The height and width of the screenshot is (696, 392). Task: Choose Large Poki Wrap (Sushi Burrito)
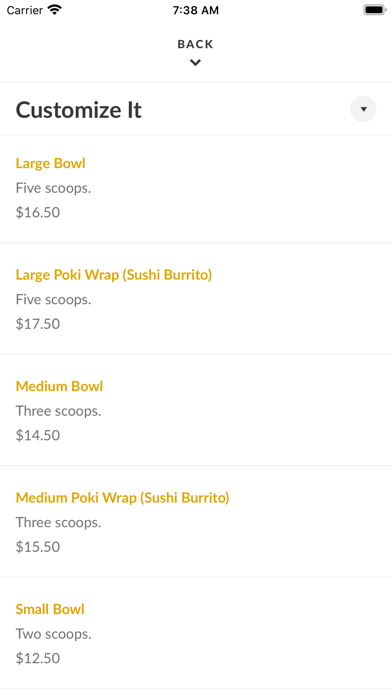tap(196, 299)
